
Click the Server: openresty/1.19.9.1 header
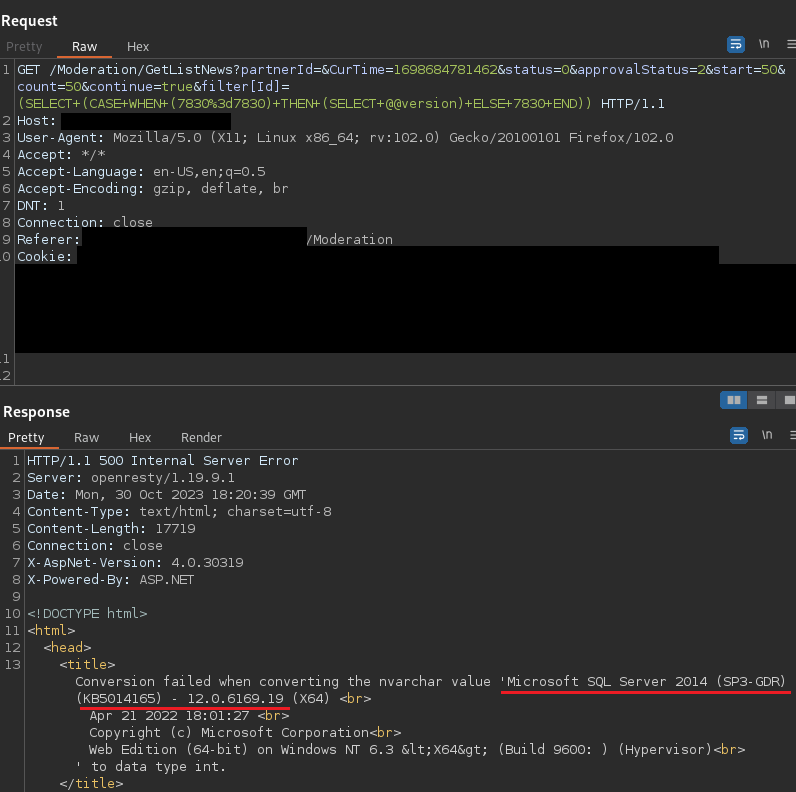click(x=130, y=478)
